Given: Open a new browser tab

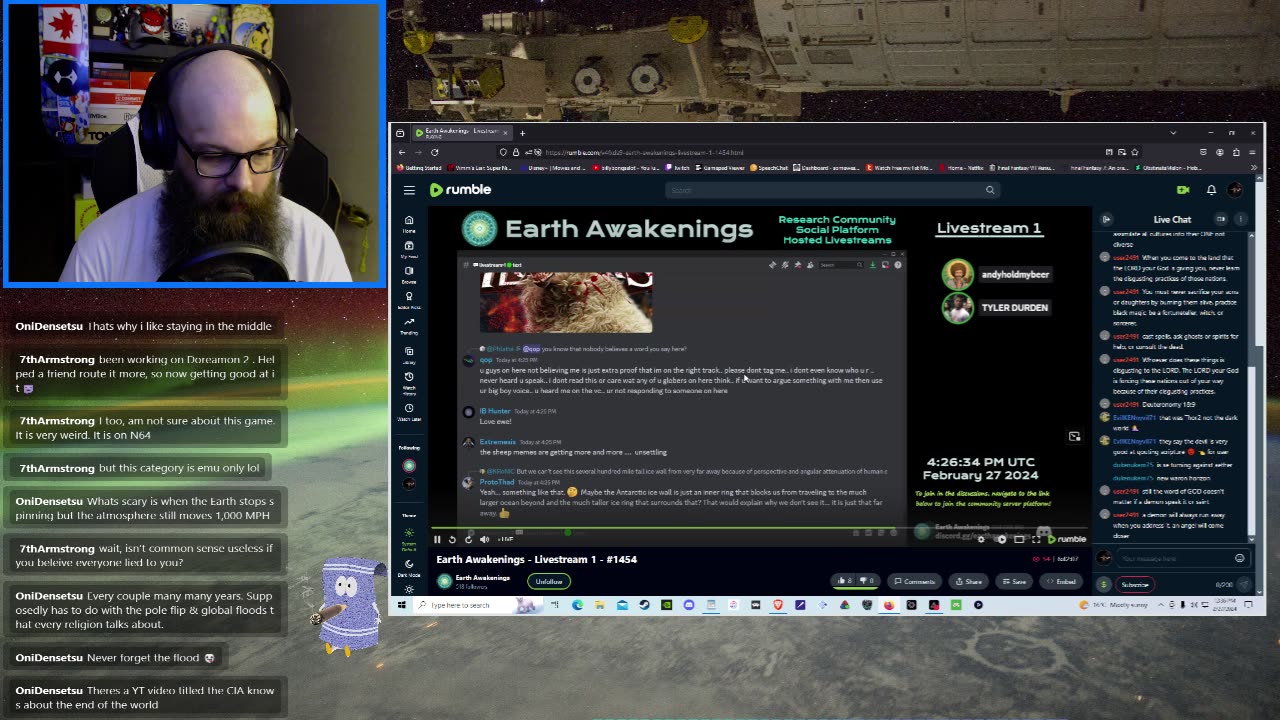Looking at the screenshot, I should click(x=522, y=133).
